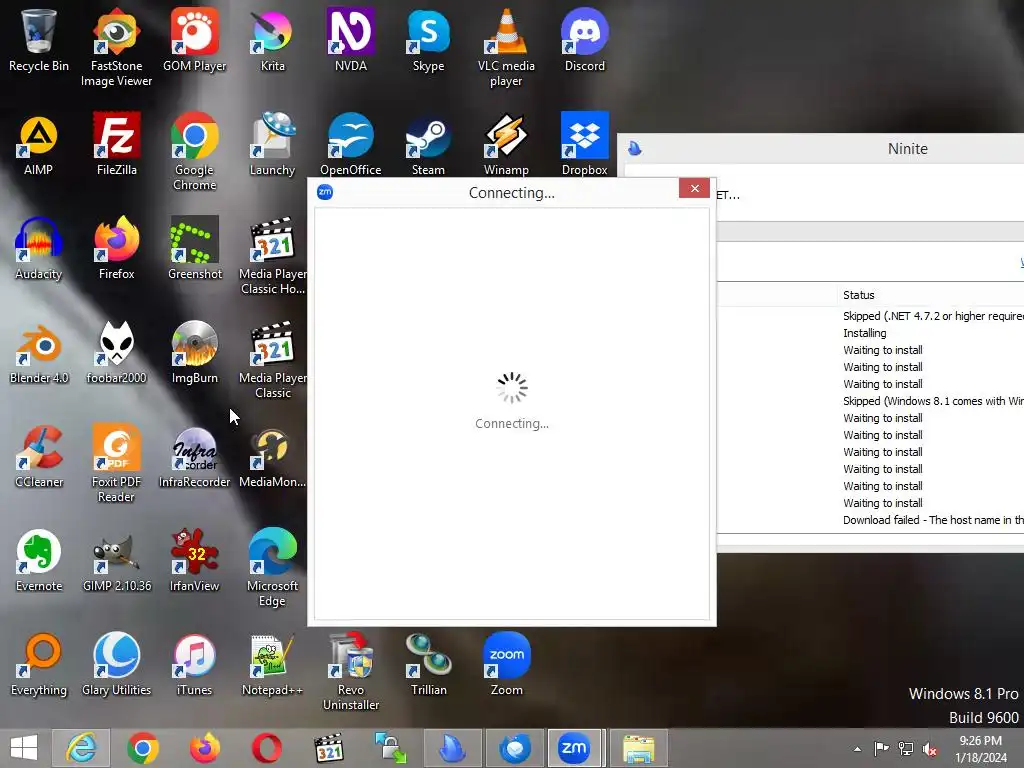The width and height of the screenshot is (1024, 768).
Task: Click the NVDA desktop shortcut
Action: point(351,40)
